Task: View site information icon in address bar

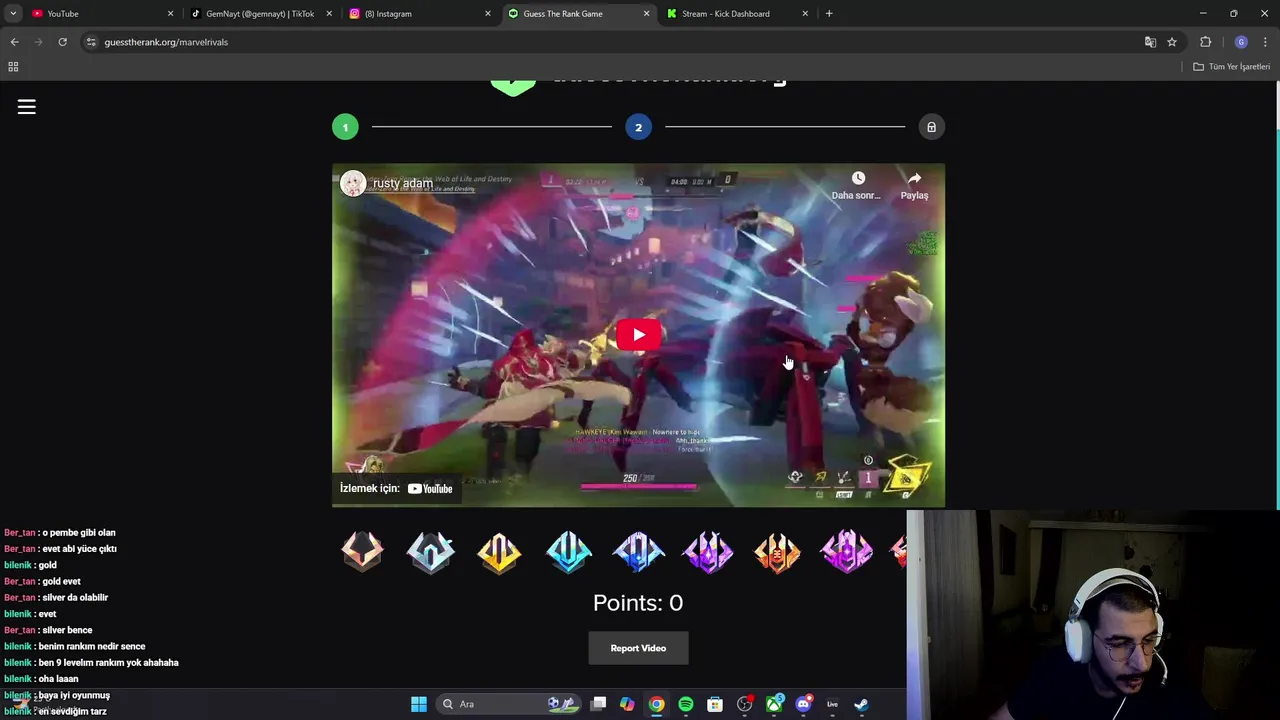Action: (91, 42)
